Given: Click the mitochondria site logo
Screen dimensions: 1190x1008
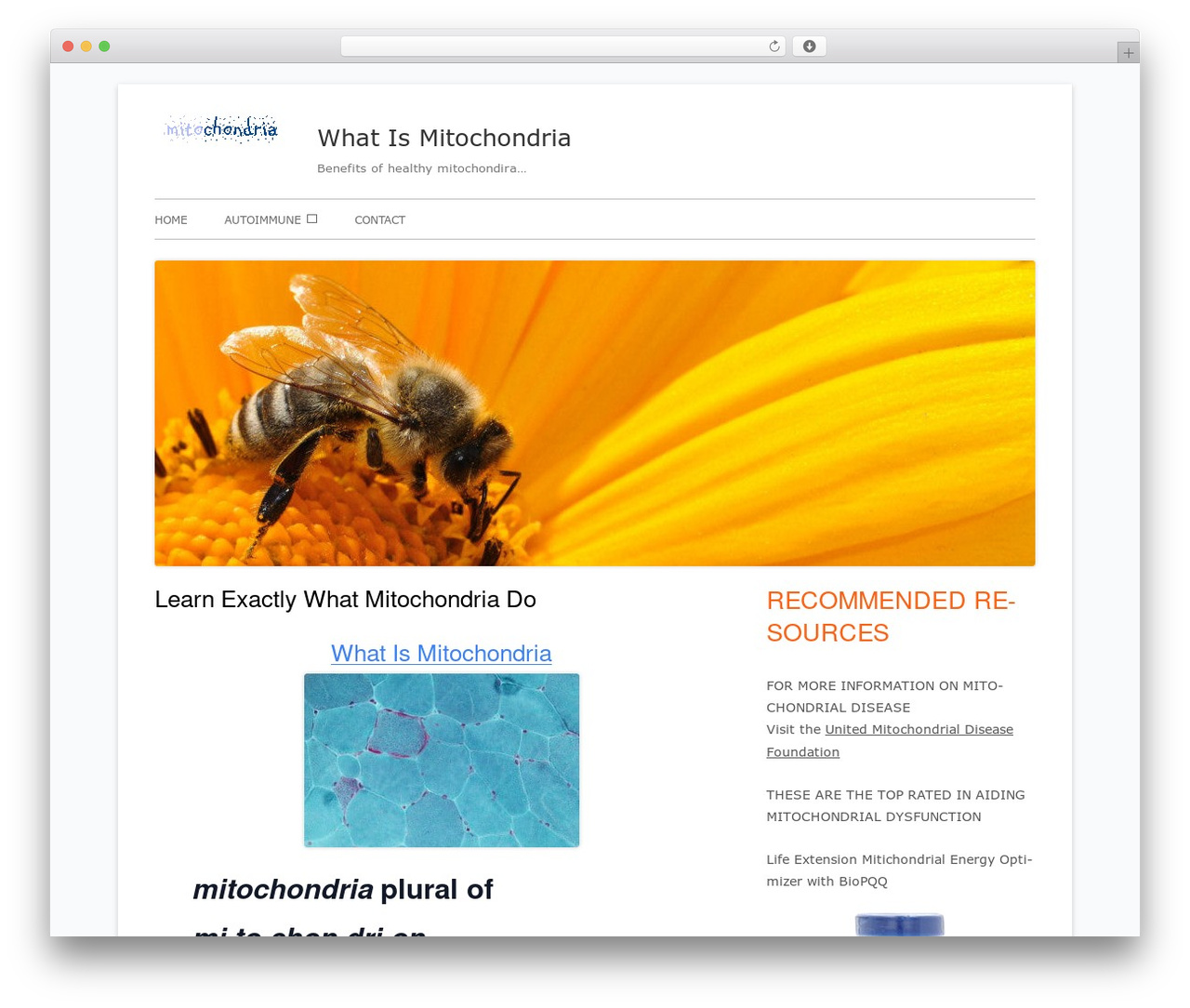Looking at the screenshot, I should [221, 129].
